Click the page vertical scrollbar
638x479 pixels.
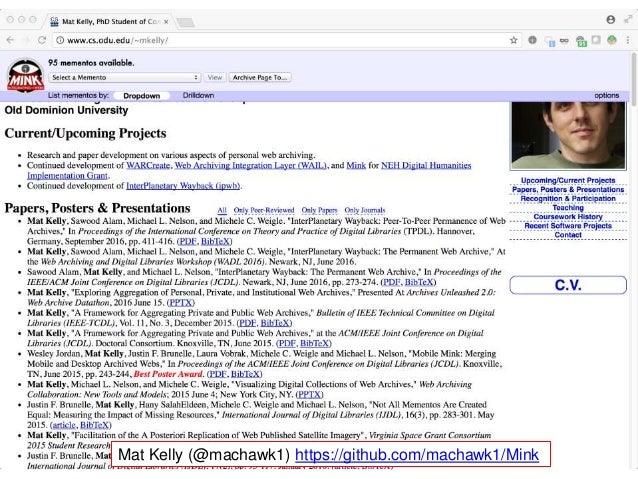pyautogui.click(x=634, y=79)
